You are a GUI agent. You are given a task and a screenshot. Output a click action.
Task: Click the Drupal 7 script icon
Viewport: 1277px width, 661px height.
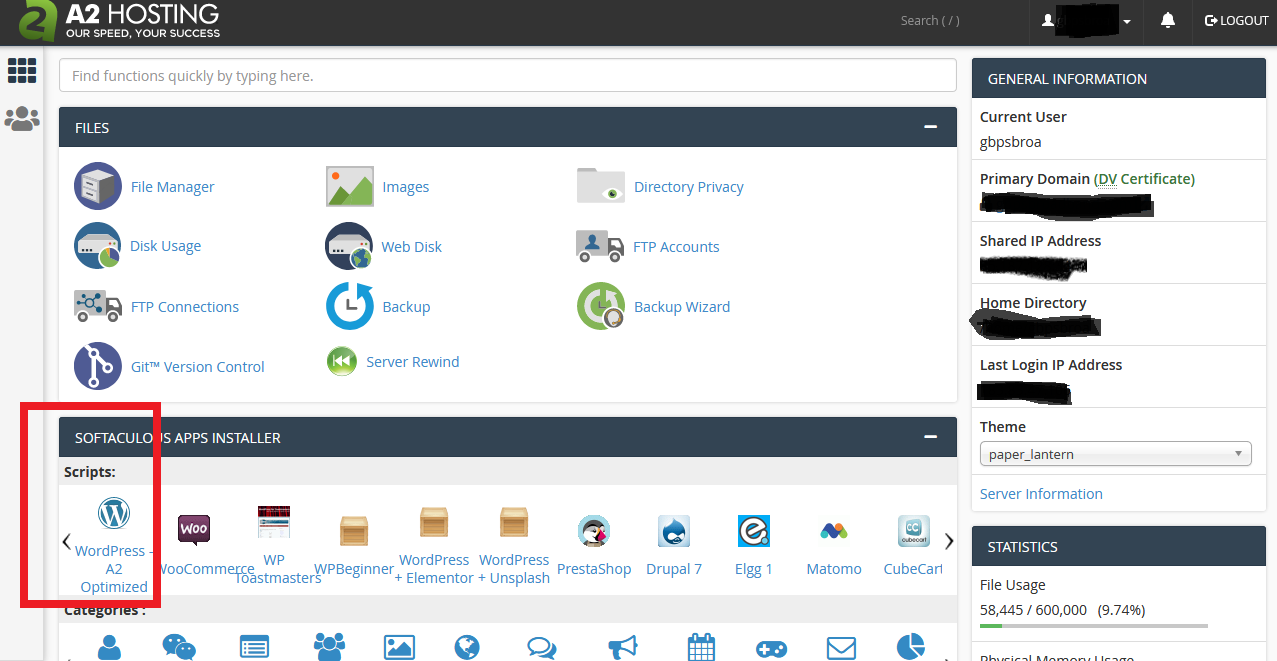click(674, 531)
